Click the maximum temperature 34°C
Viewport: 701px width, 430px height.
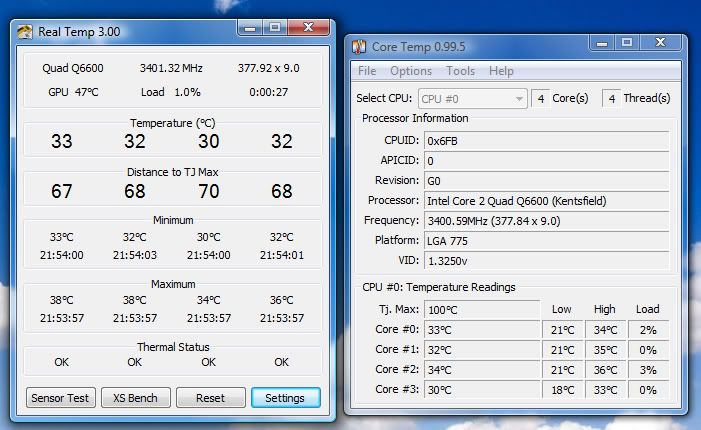click(208, 300)
